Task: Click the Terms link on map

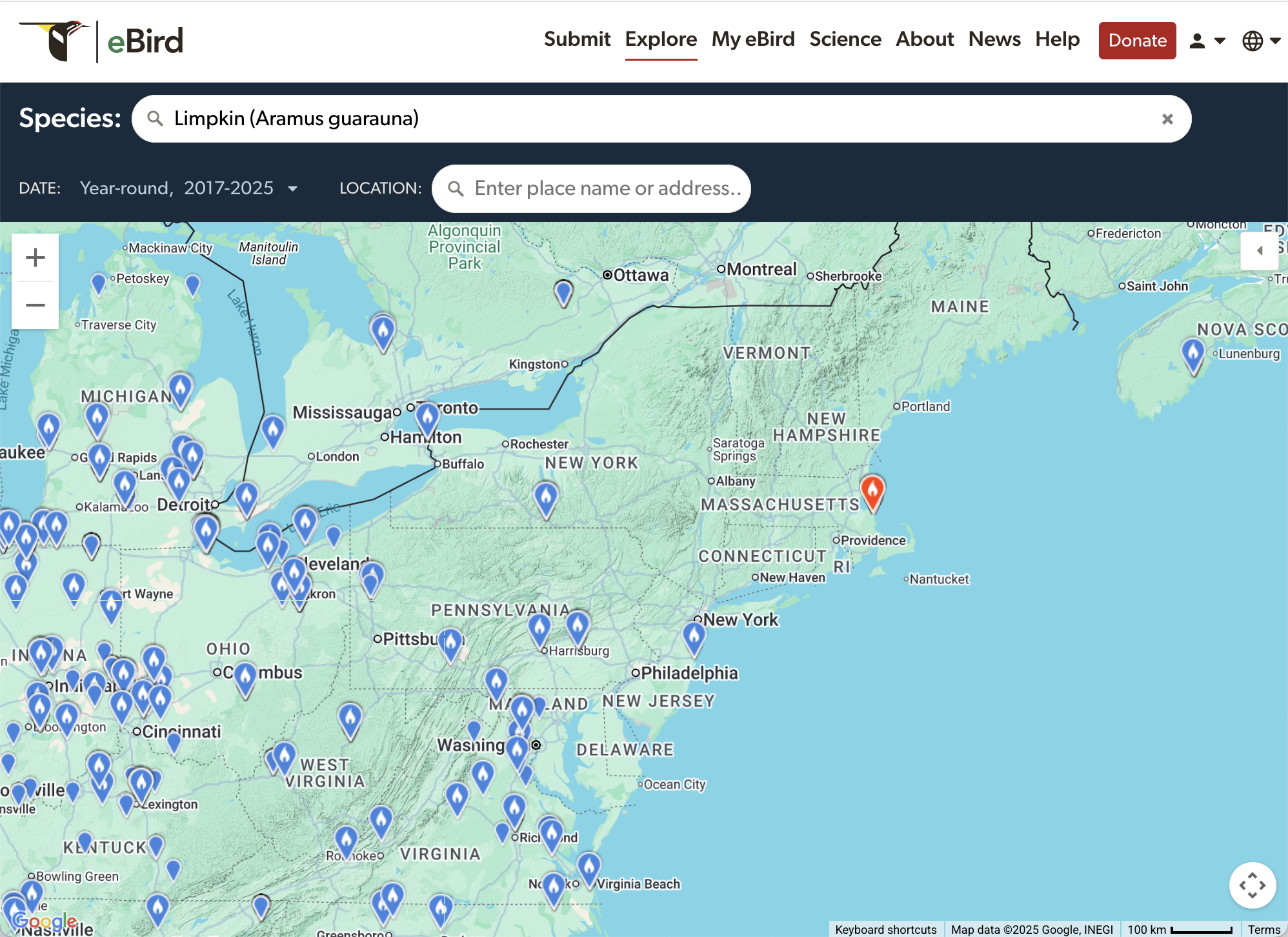Action: click(x=1263, y=929)
